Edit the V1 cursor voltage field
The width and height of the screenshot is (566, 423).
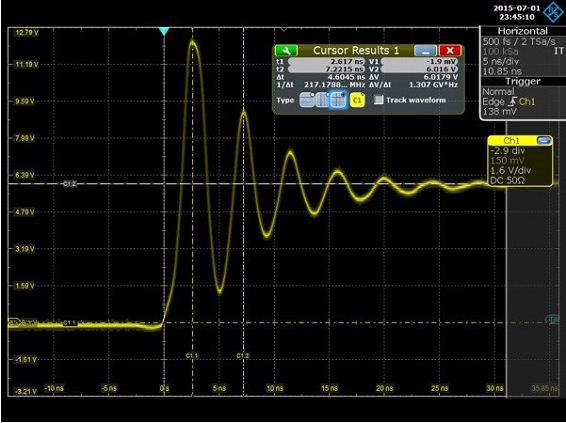tap(419, 61)
